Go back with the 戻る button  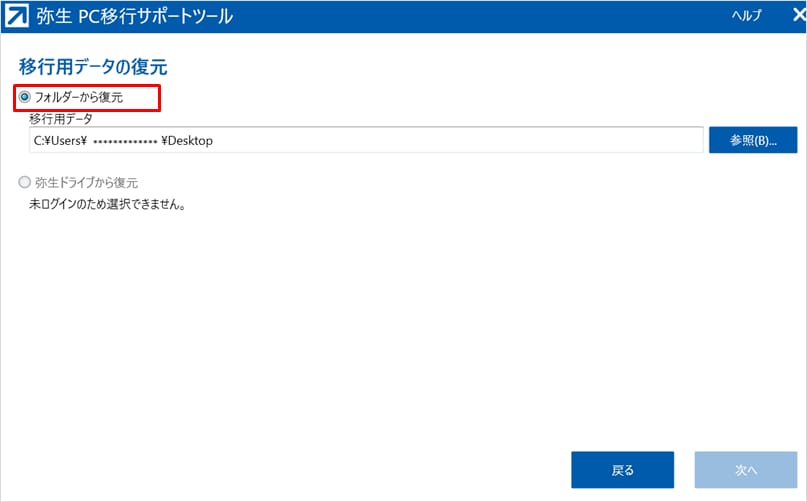coord(622,470)
